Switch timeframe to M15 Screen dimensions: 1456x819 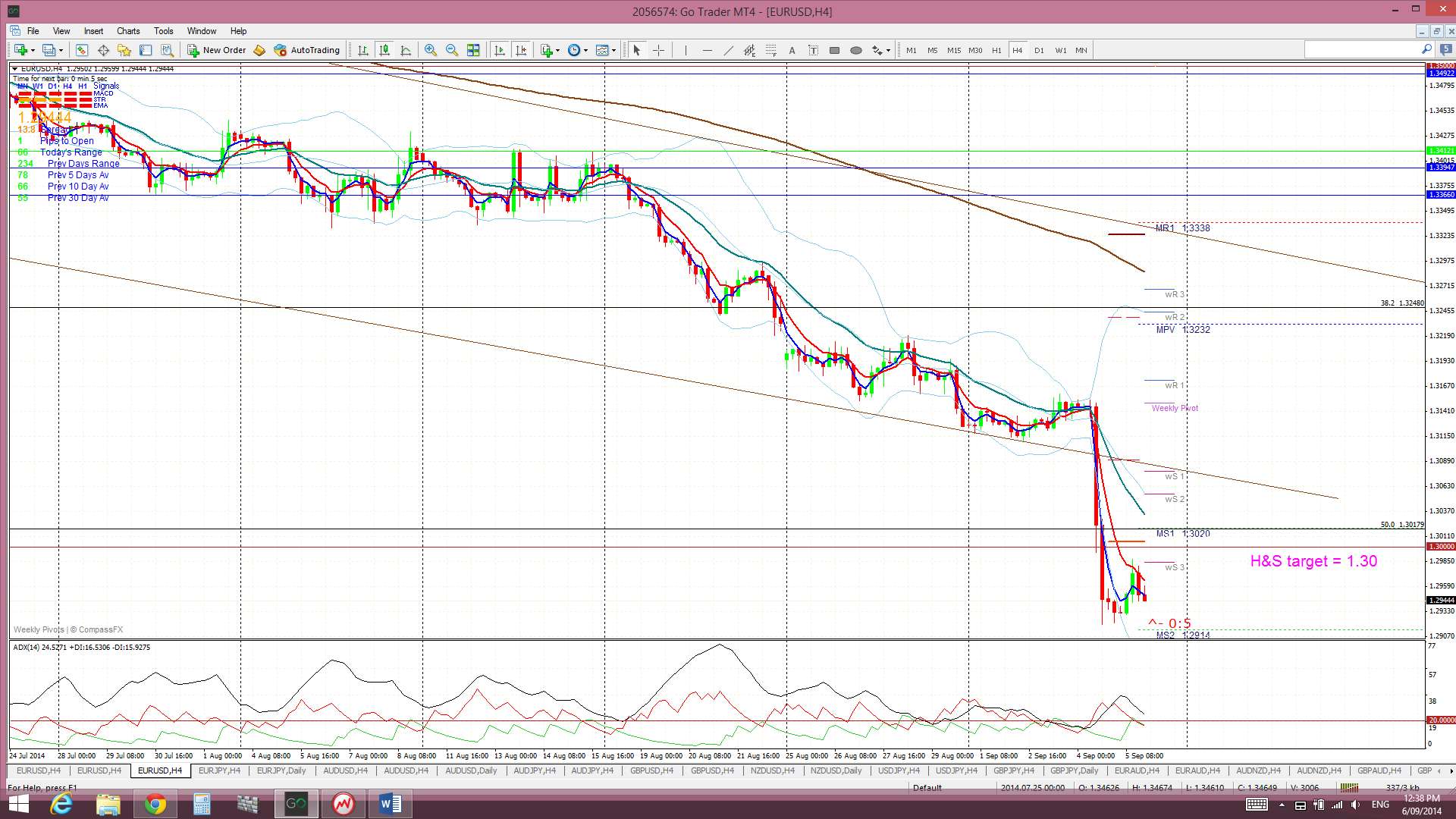click(x=953, y=50)
